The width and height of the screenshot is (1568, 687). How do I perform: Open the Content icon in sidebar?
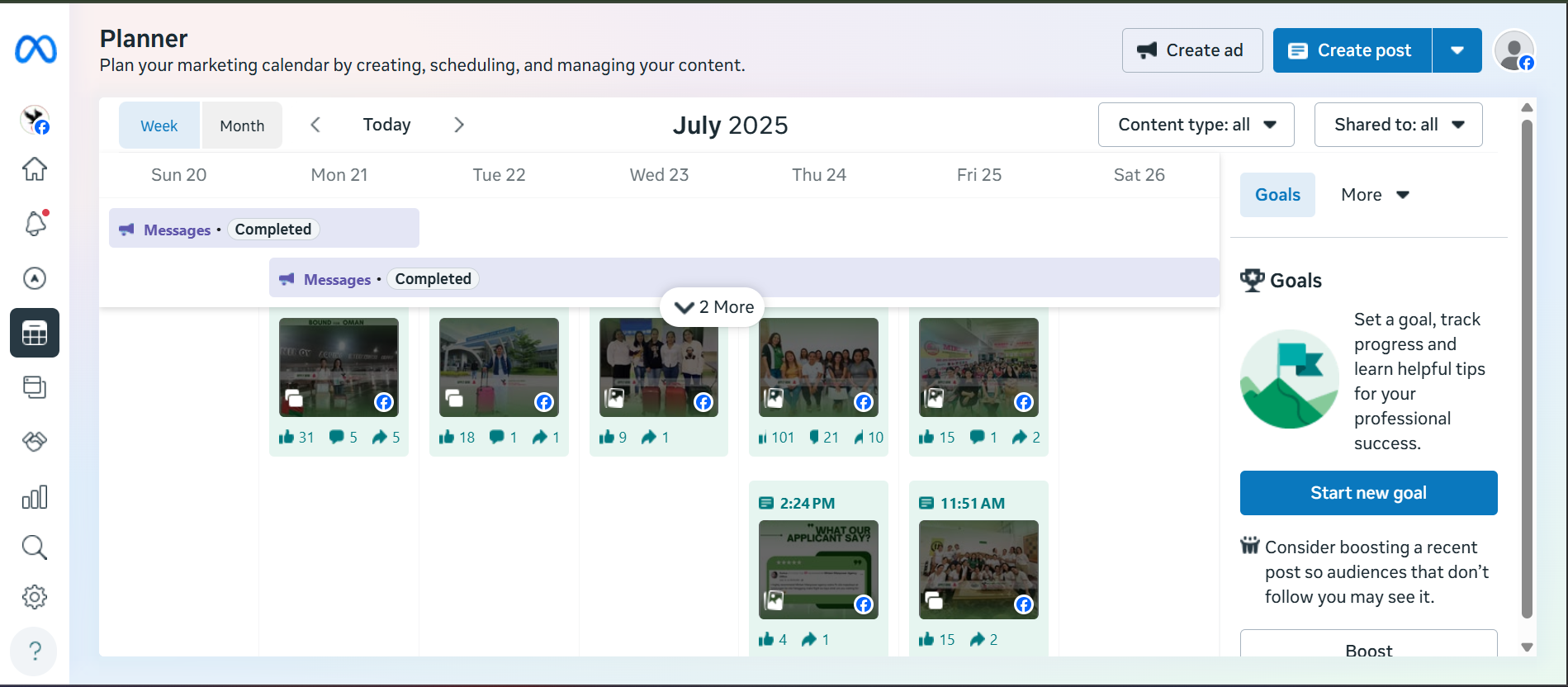click(35, 387)
